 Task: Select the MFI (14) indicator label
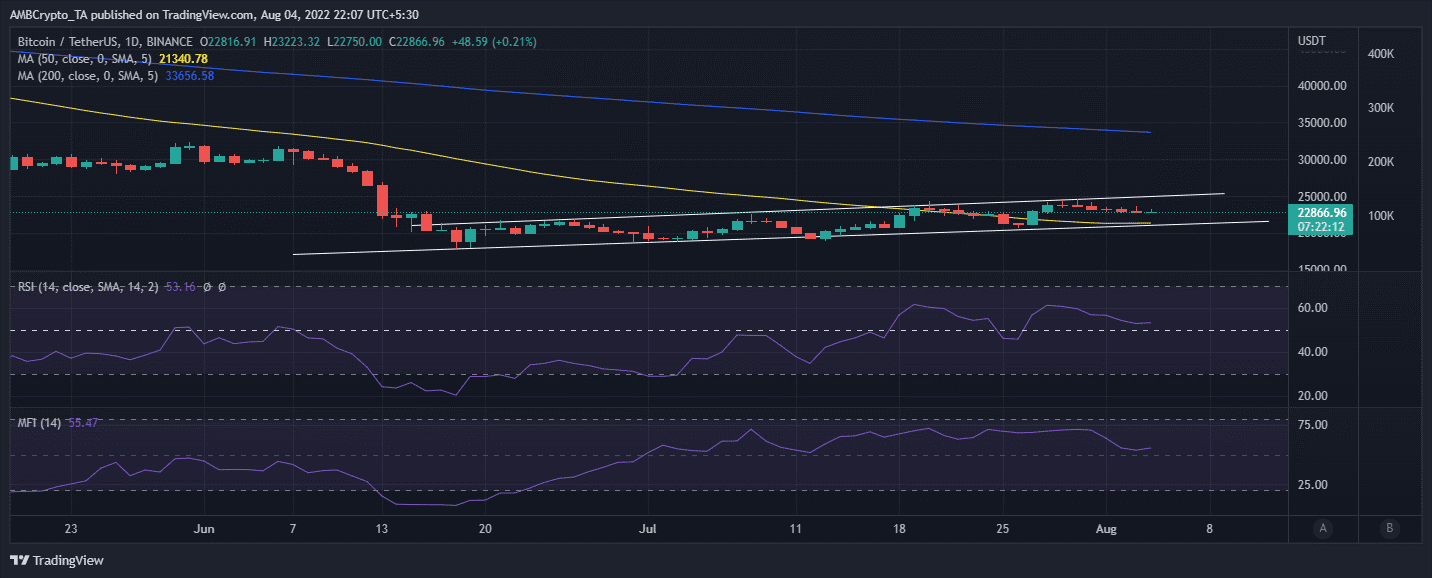click(40, 423)
